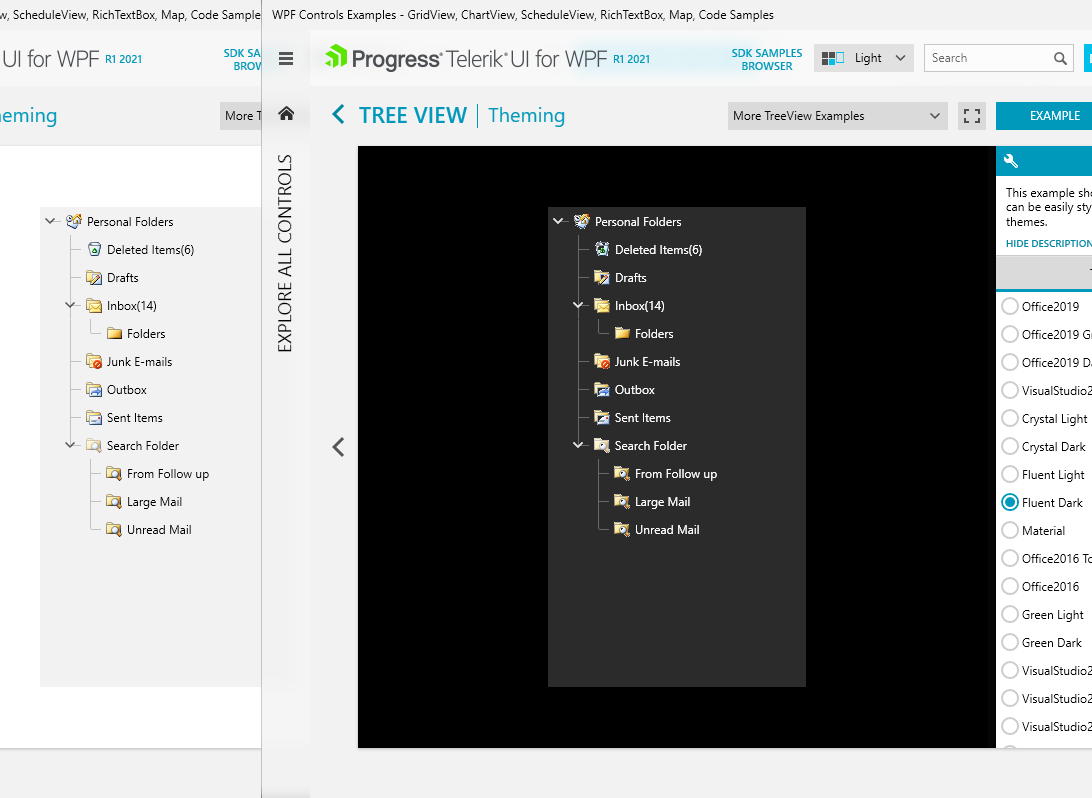Click Large Mail icon in dark tree
The height and width of the screenshot is (798, 1092).
pos(622,501)
